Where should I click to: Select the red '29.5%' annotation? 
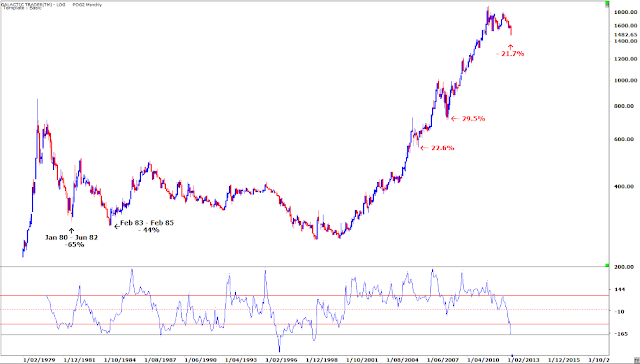[473, 119]
